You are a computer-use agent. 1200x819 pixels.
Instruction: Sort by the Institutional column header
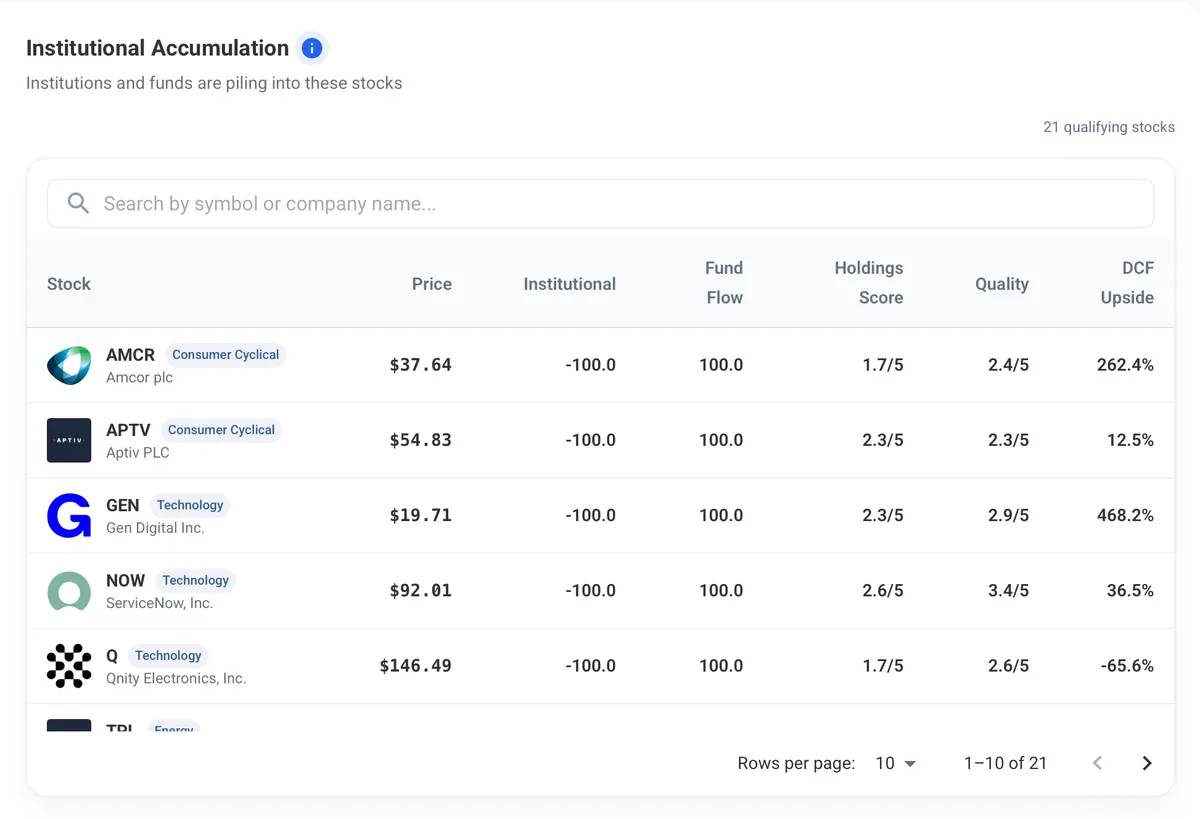570,283
